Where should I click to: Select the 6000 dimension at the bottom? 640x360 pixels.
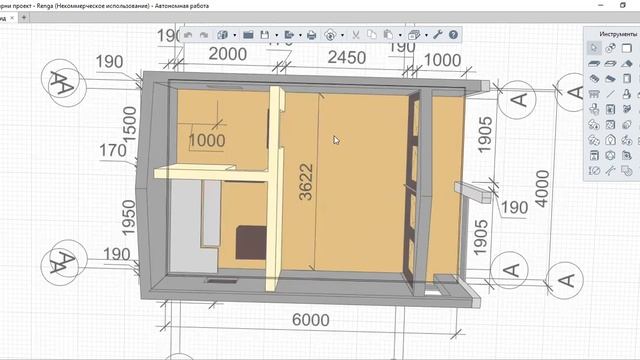pyautogui.click(x=311, y=320)
